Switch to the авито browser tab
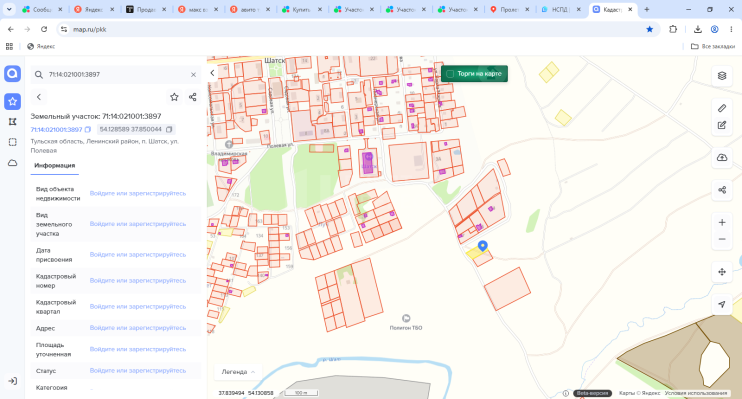The image size is (742, 399). [x=248, y=9]
